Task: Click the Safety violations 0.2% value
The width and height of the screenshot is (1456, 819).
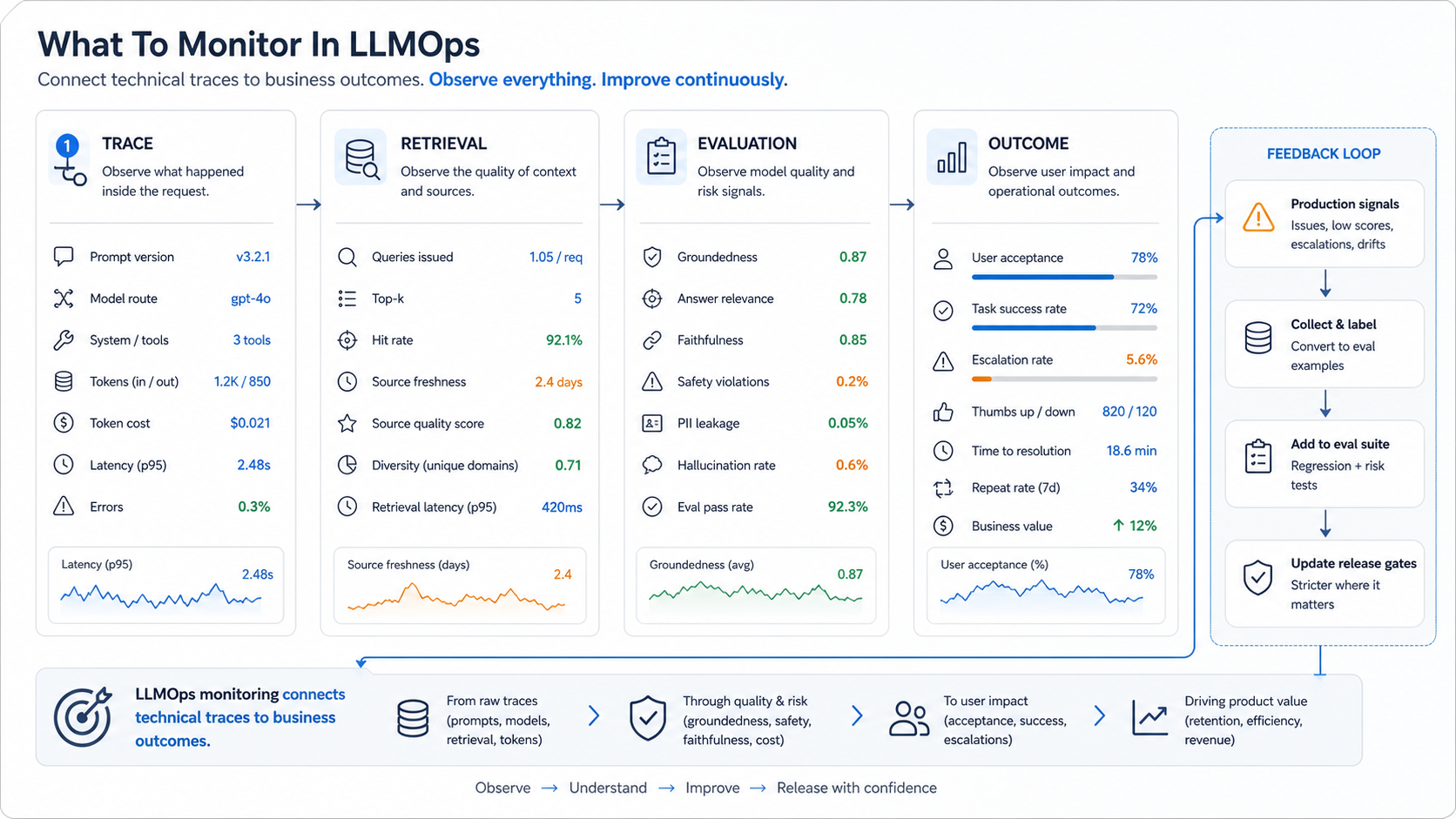Action: [852, 381]
